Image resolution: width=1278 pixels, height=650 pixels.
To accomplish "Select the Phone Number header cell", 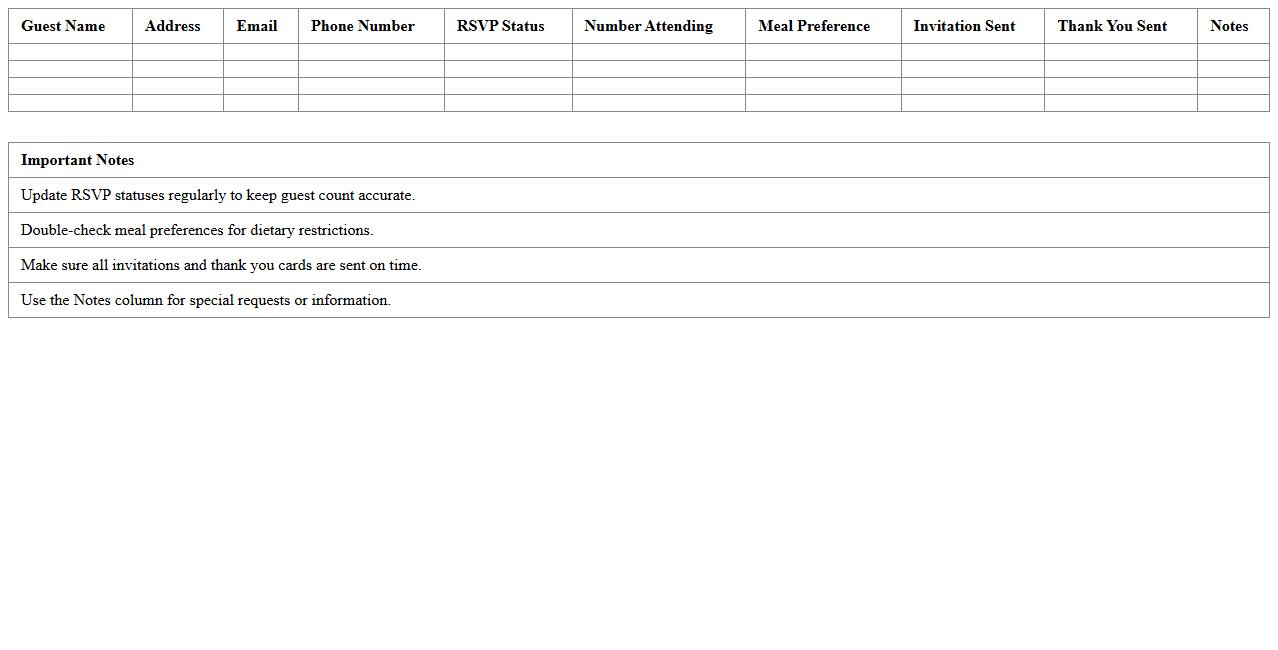I will coord(362,26).
